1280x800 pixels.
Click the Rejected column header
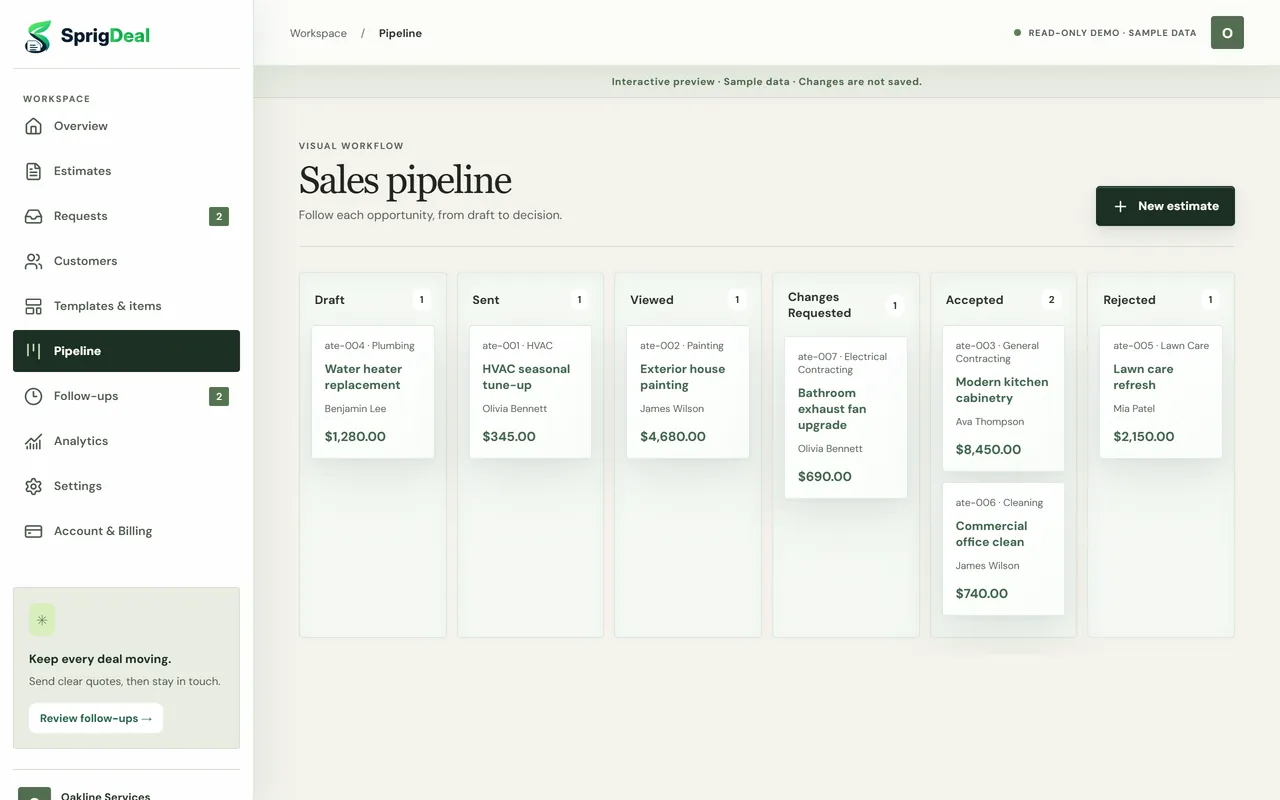pos(1130,300)
